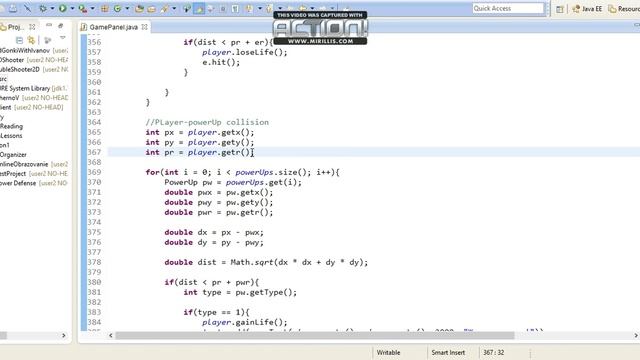Click the editor scrollbar left arrow
The height and width of the screenshot is (360, 640).
pyautogui.click(x=111, y=336)
